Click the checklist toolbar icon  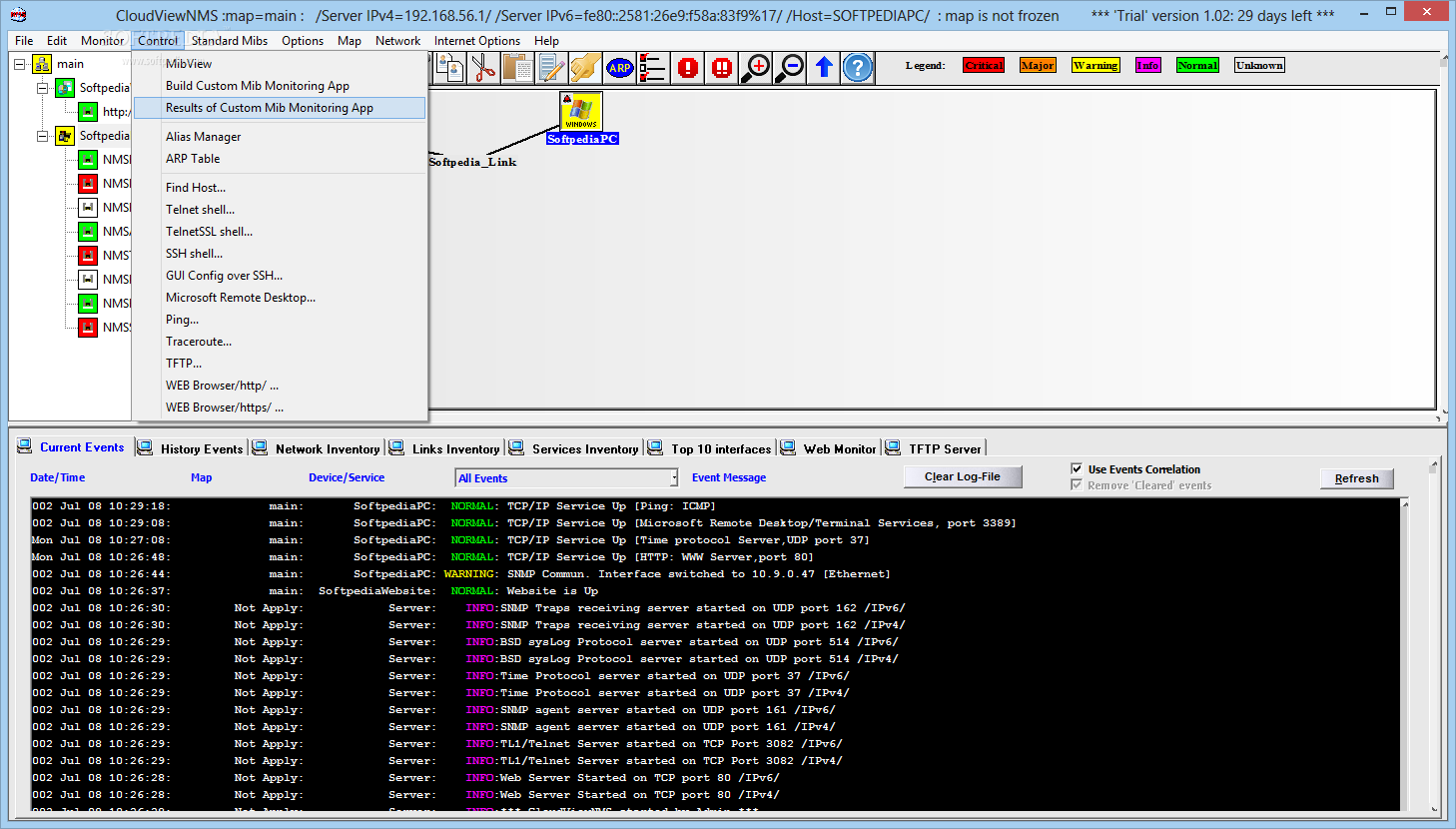tap(653, 68)
